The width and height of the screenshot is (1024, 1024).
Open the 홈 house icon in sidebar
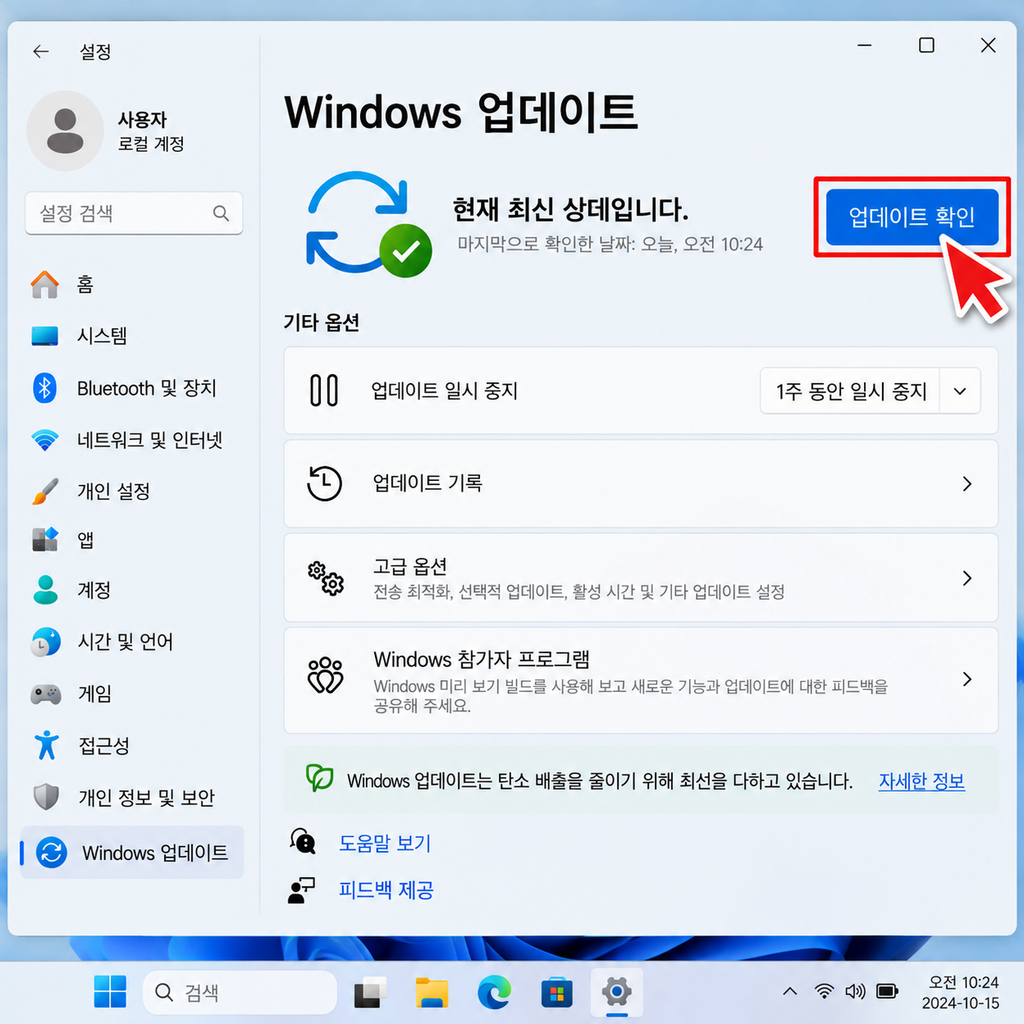tap(45, 284)
